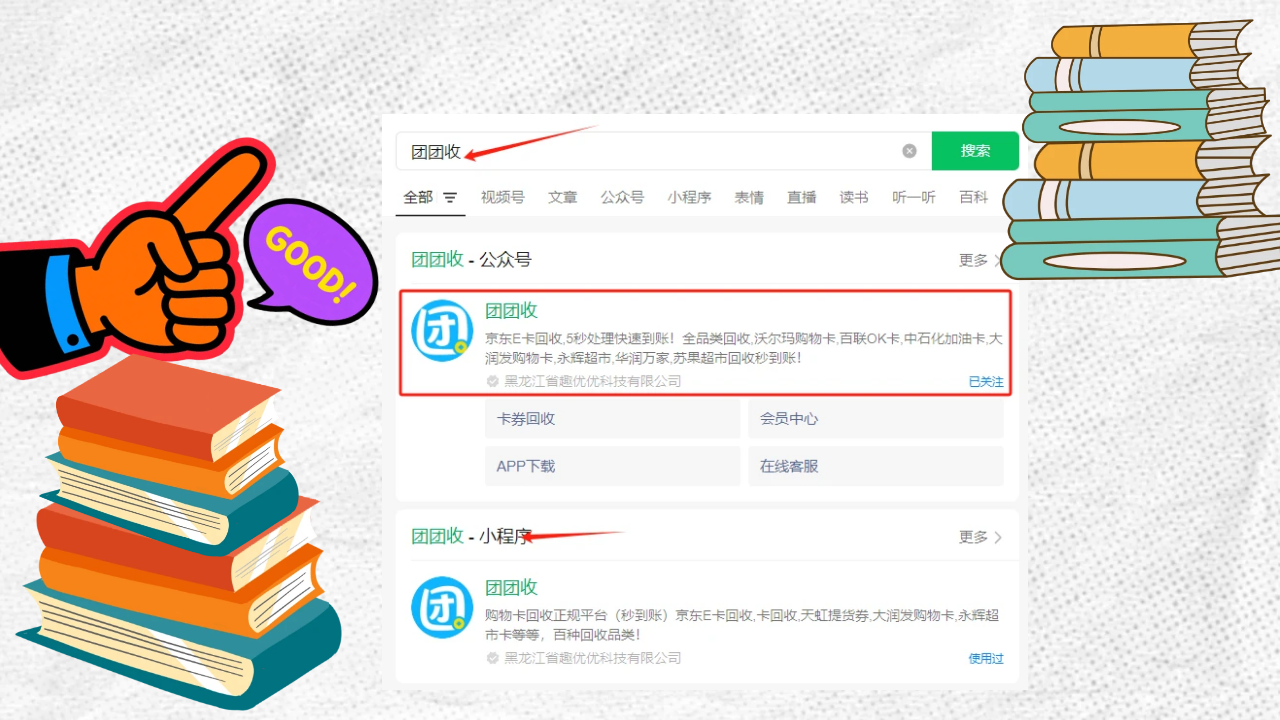Click the 团团收 - 公众号 section heading
Screen dimensions: 1280x720
tap(471, 260)
